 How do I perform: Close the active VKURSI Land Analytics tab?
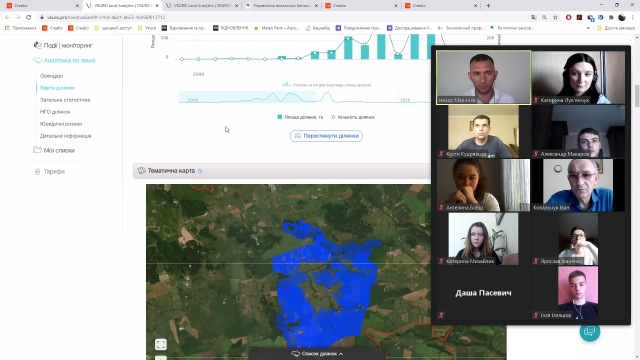point(157,6)
